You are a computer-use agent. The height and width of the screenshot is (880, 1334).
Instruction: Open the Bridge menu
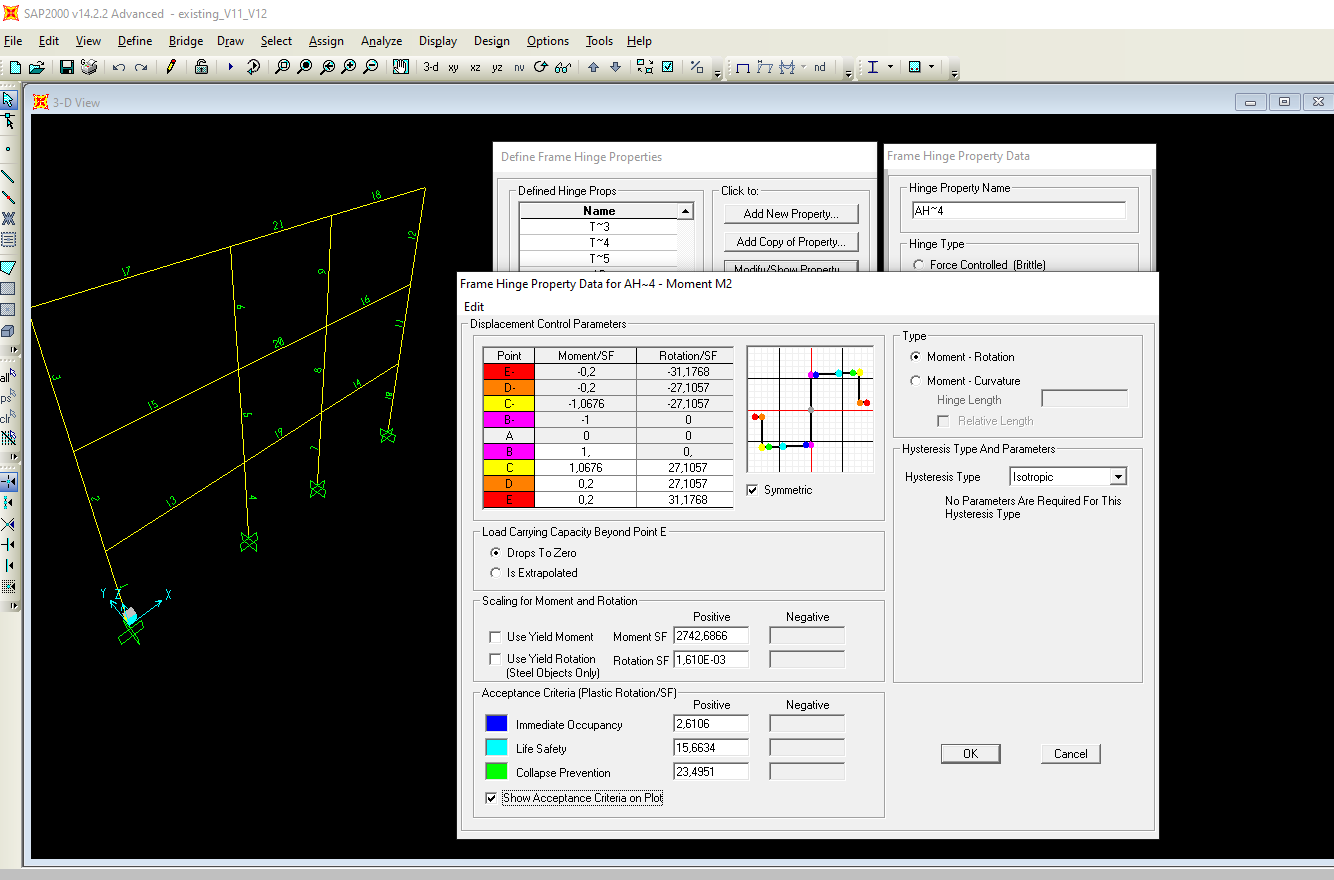coord(186,41)
